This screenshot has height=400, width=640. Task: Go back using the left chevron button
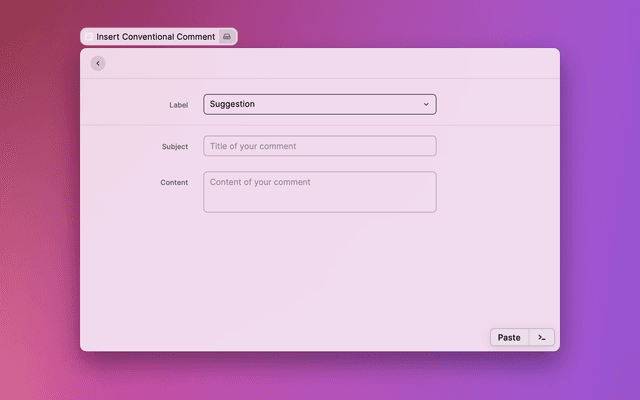tap(97, 63)
